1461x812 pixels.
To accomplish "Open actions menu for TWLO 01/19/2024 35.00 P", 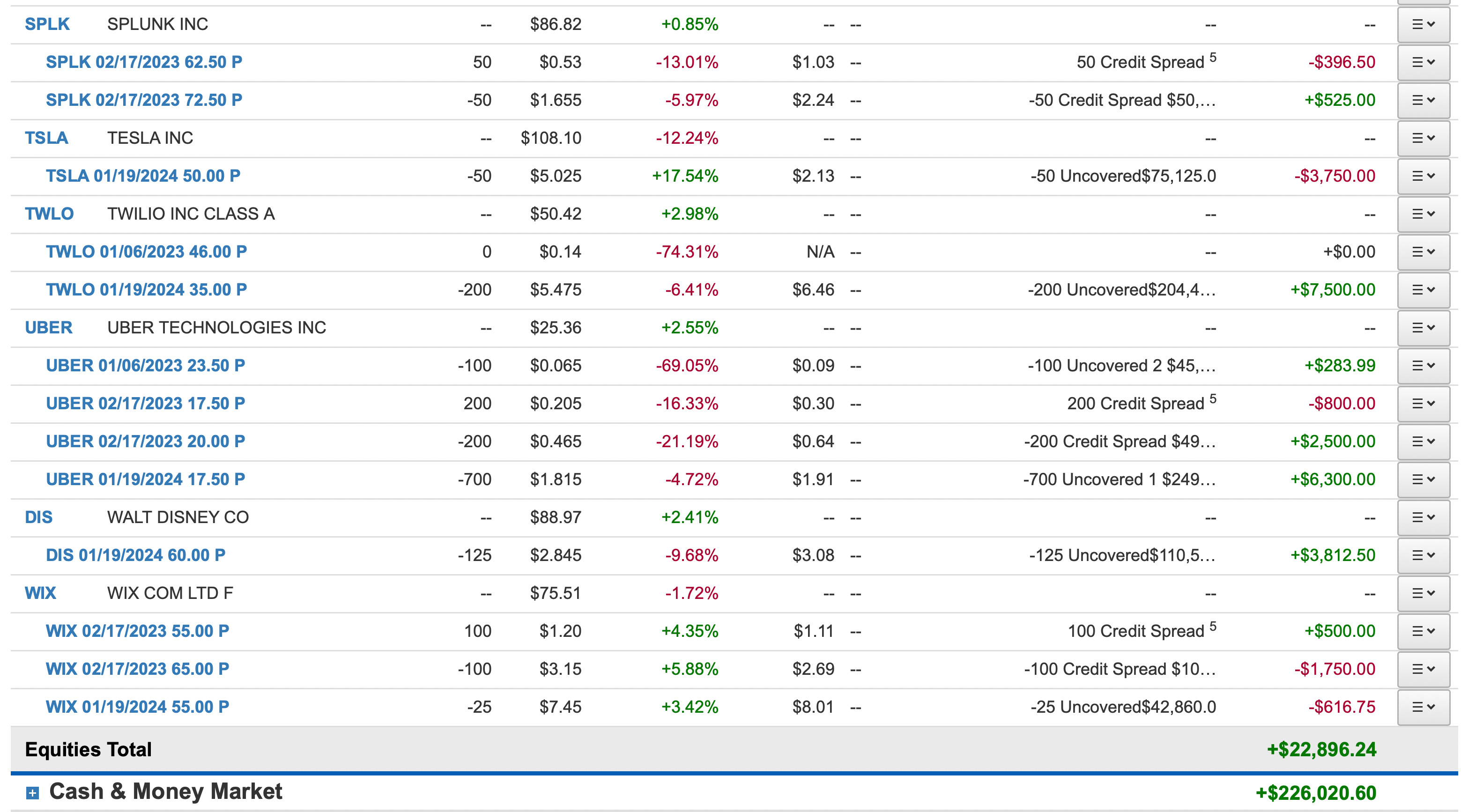I will coord(1423,290).
